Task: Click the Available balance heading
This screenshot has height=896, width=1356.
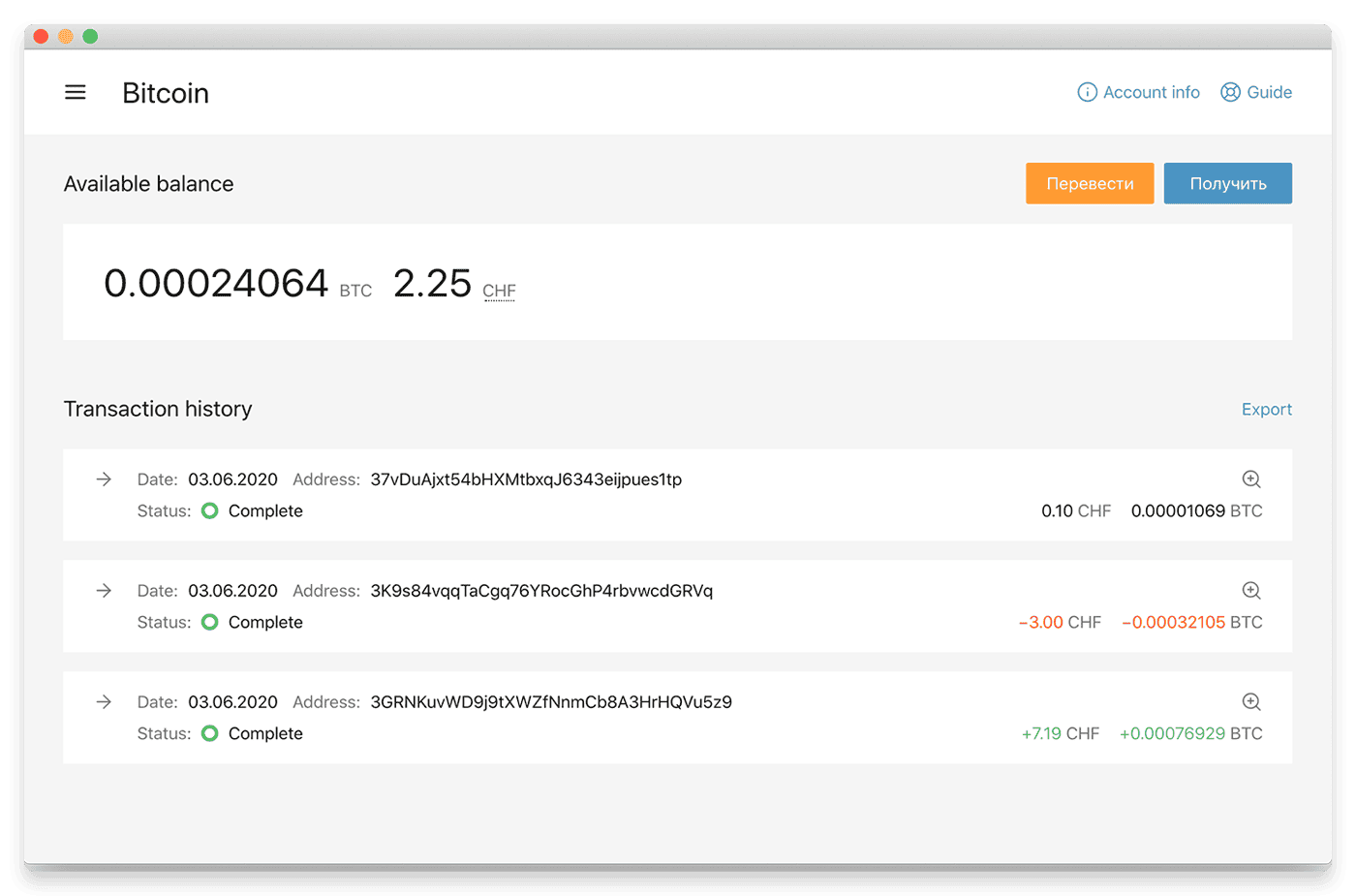Action: point(148,184)
